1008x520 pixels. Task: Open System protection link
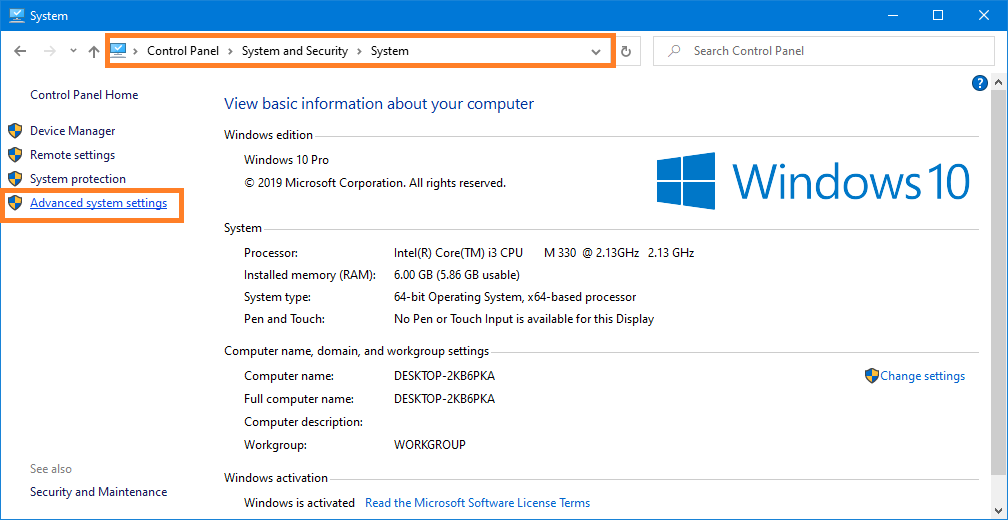click(78, 179)
